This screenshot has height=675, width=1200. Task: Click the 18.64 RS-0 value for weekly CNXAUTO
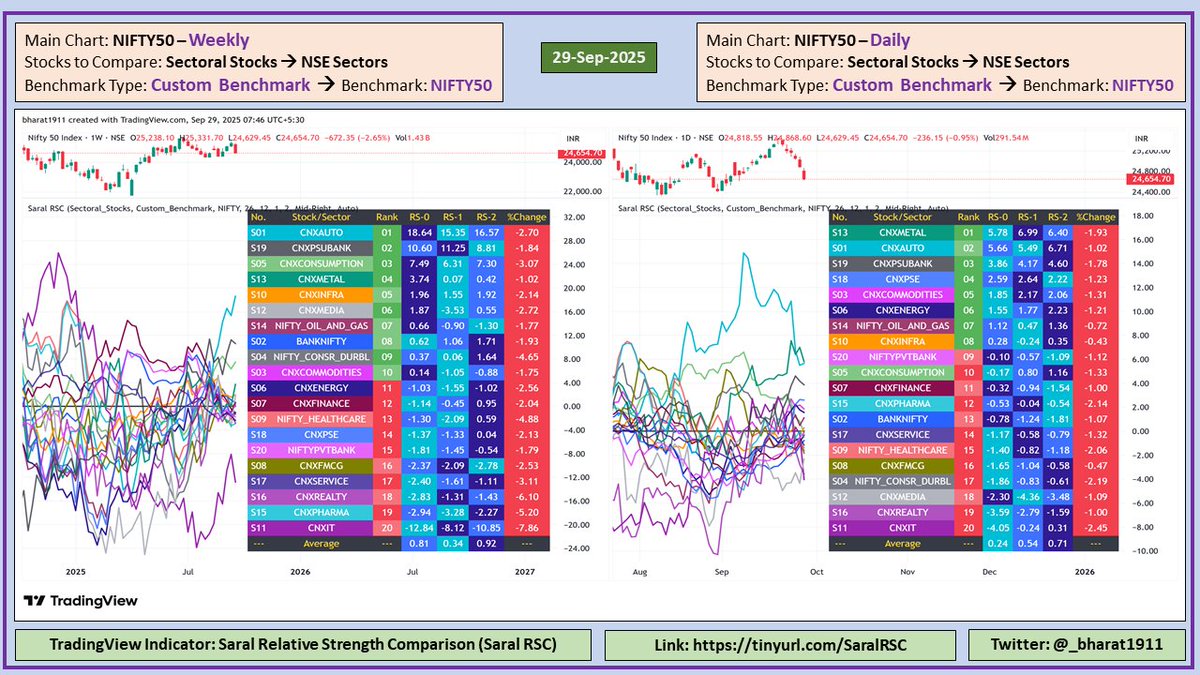point(420,231)
